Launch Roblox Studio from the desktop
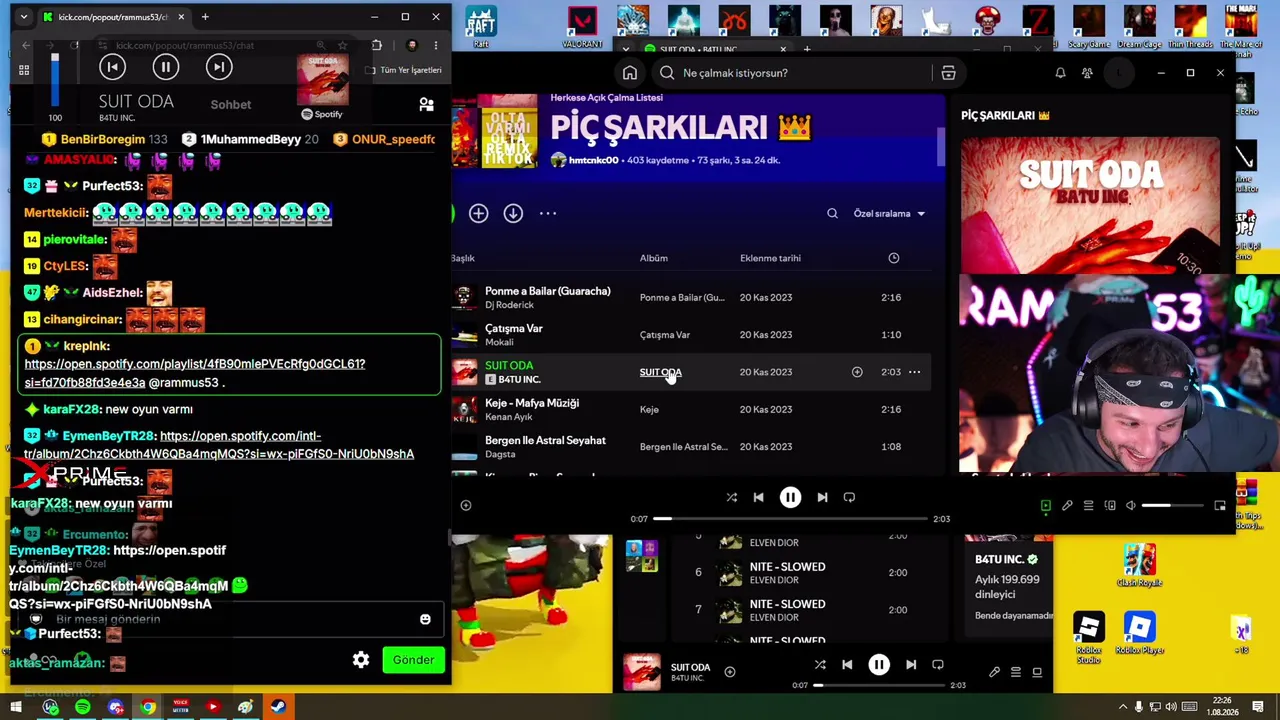Image resolution: width=1280 pixels, height=720 pixels. [x=1089, y=633]
